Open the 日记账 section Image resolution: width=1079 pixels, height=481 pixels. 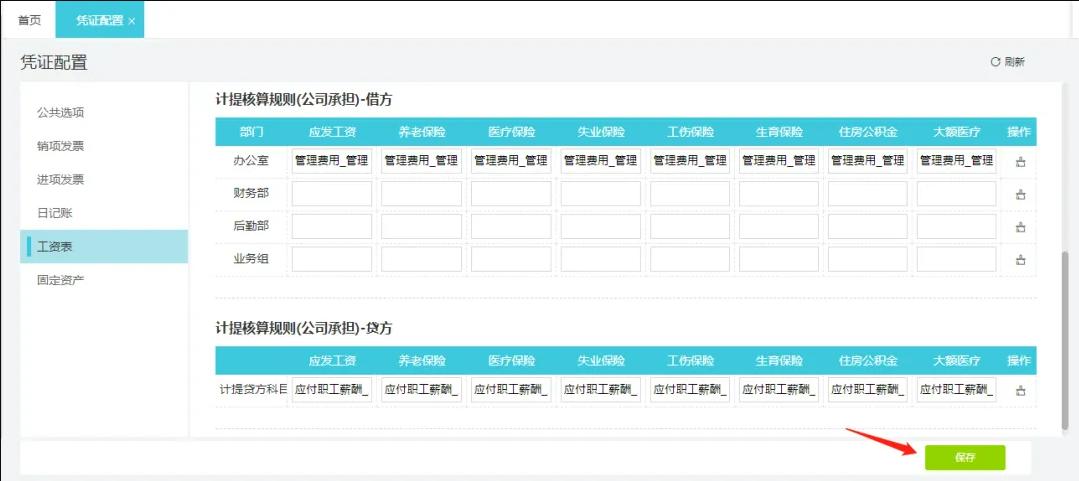pyautogui.click(x=54, y=213)
